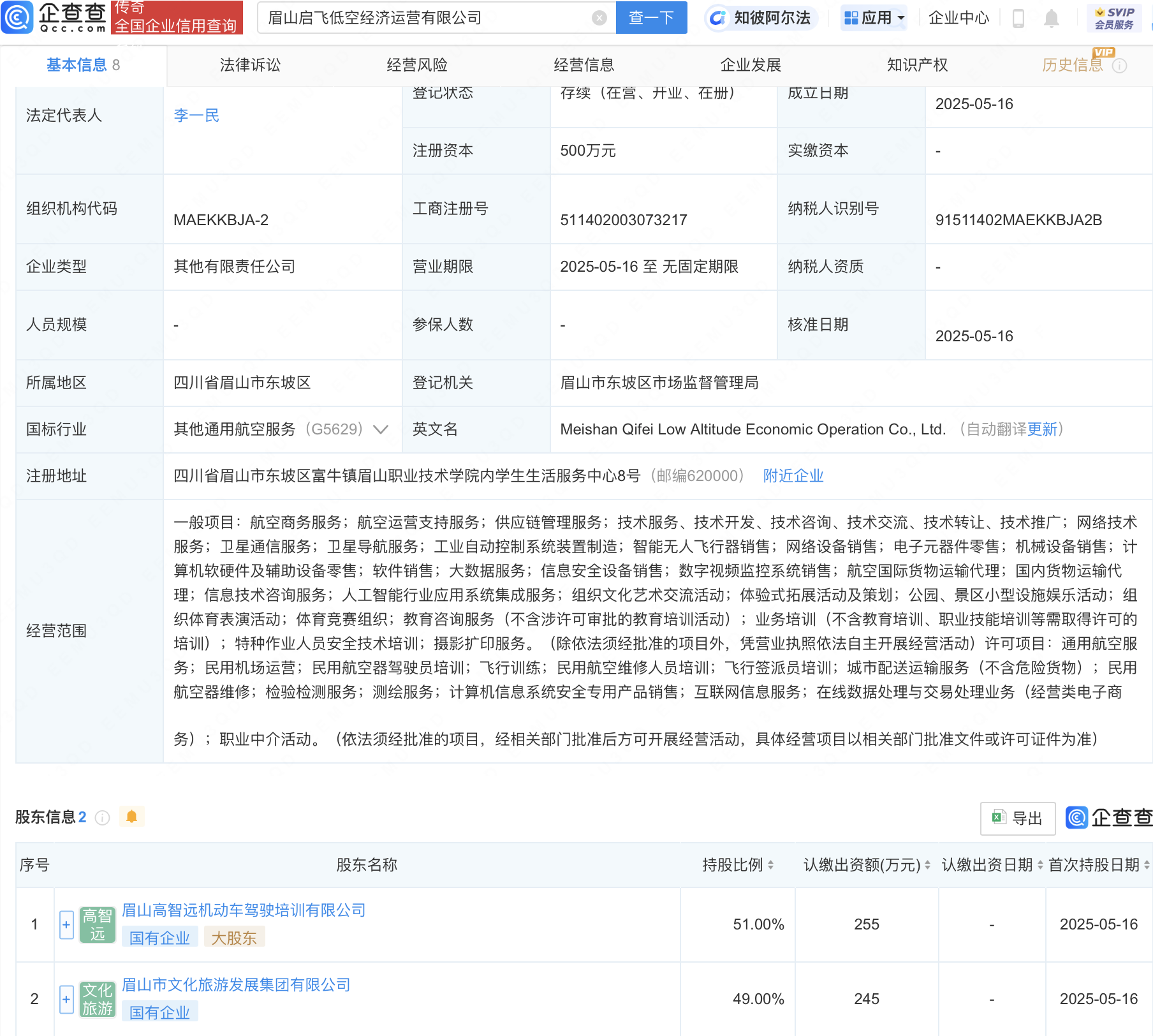Screen dimensions: 1153x1036
Task: Click info icon next to 股东信息
Action: click(x=102, y=817)
